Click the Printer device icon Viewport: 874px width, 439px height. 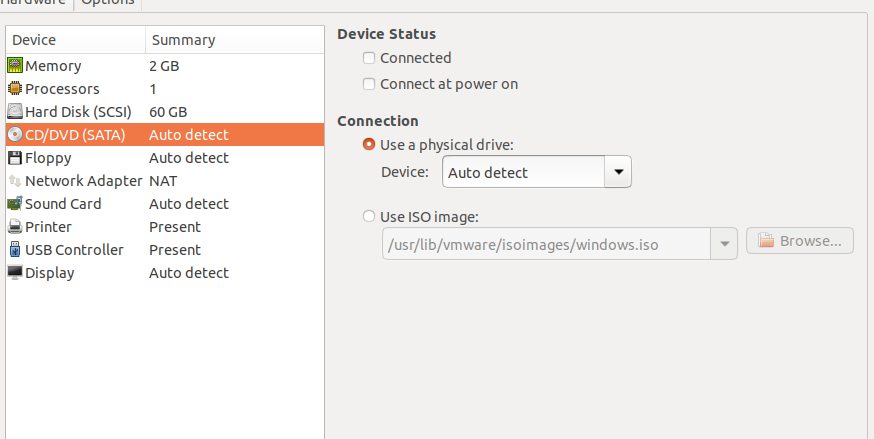[x=15, y=227]
